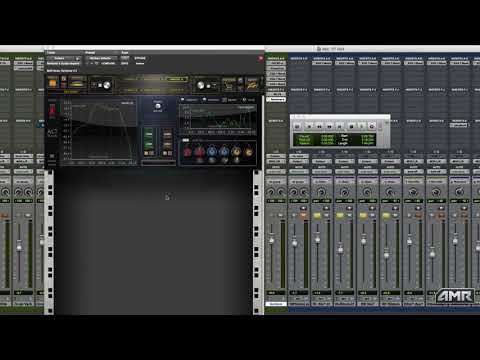Click the small toggle above the red knobs
Viewport: 480px width, 360px height.
coord(186,140)
